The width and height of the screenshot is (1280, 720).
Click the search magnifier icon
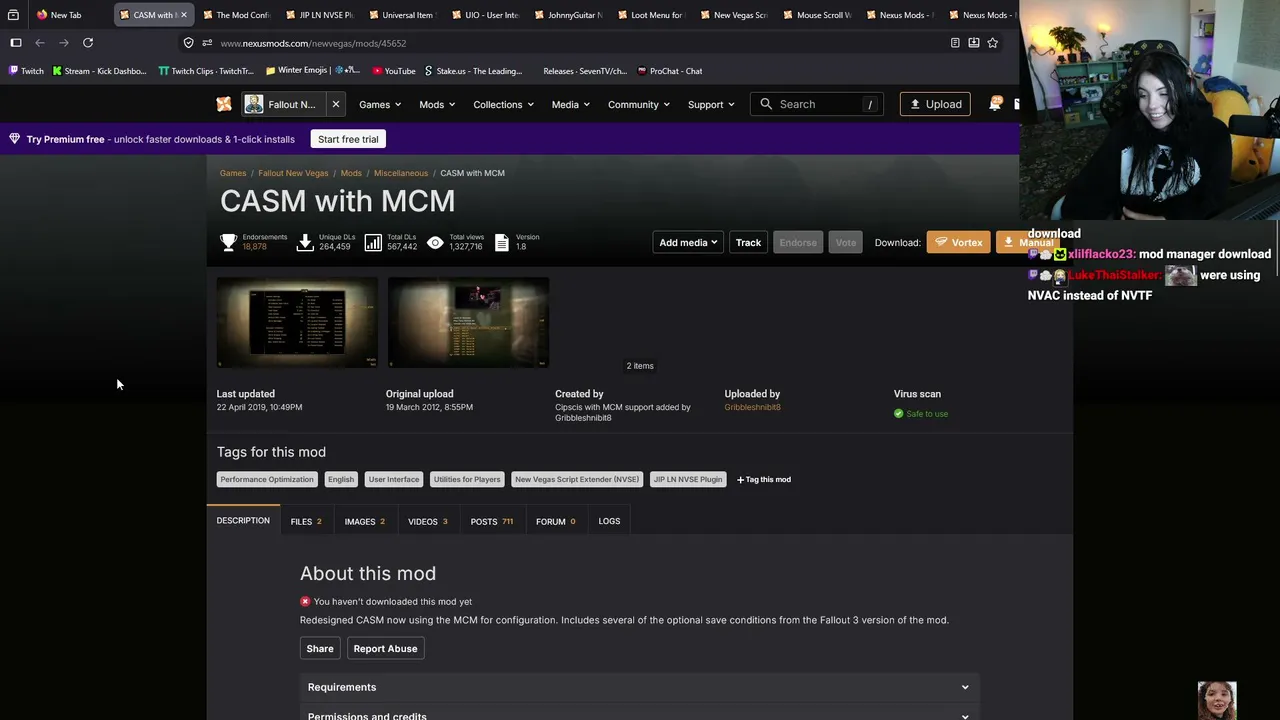[x=766, y=104]
